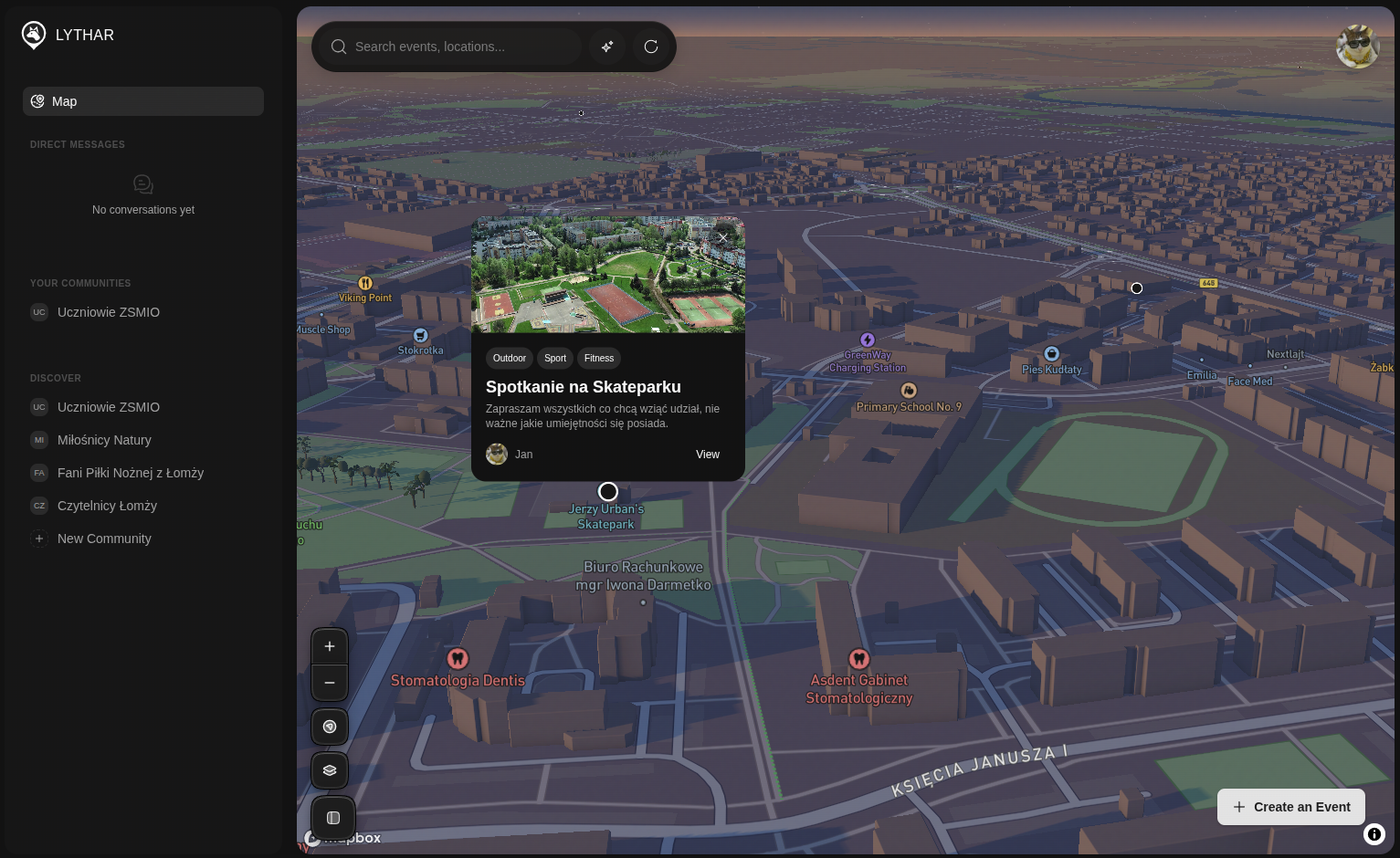Toggle the sidebar panel button
Screen dimensions: 1400x858
(x=333, y=818)
